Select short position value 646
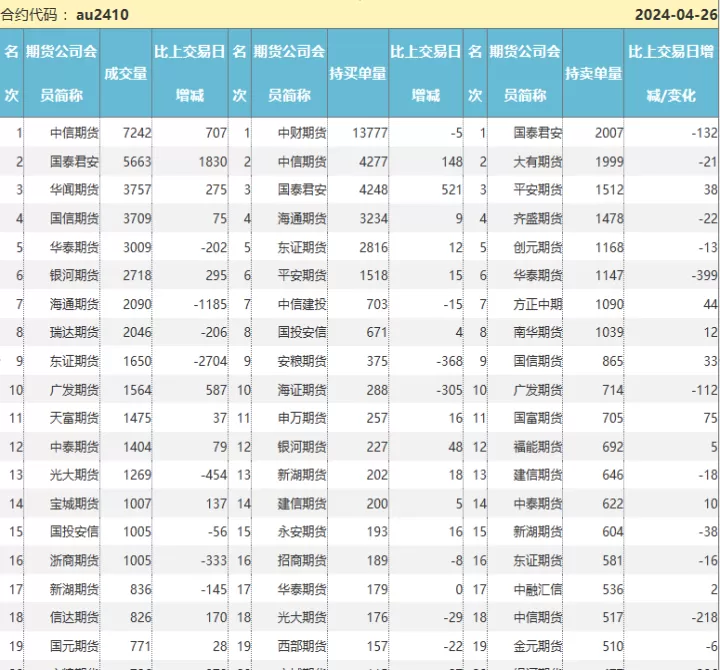Image resolution: width=720 pixels, height=670 pixels. 613,475
